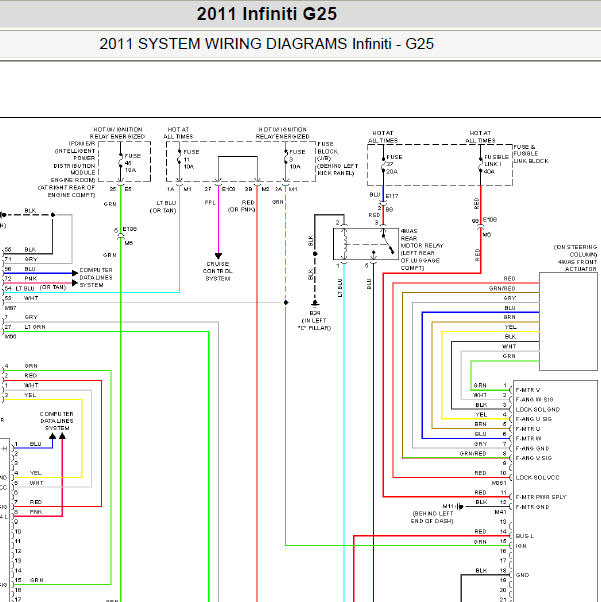Click the 'RED (OR PNK)' wire label
The height and width of the screenshot is (602, 601).
click(242, 206)
